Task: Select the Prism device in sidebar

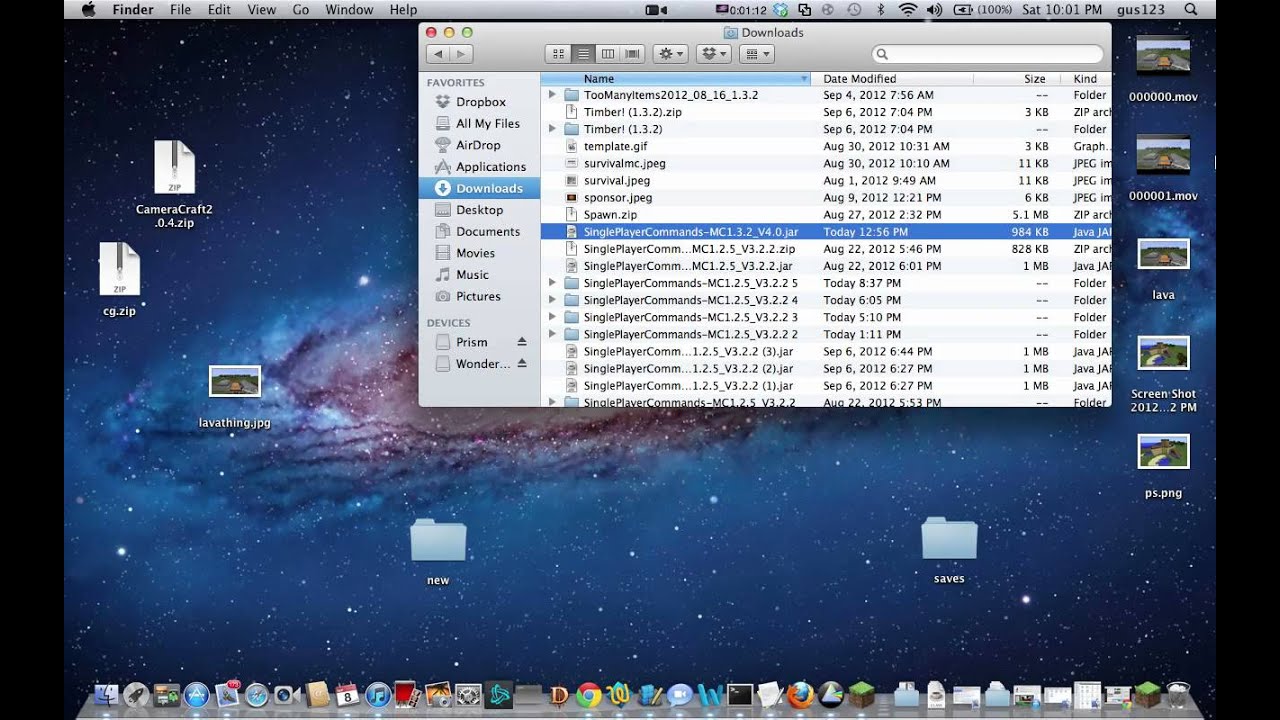Action: pos(471,342)
